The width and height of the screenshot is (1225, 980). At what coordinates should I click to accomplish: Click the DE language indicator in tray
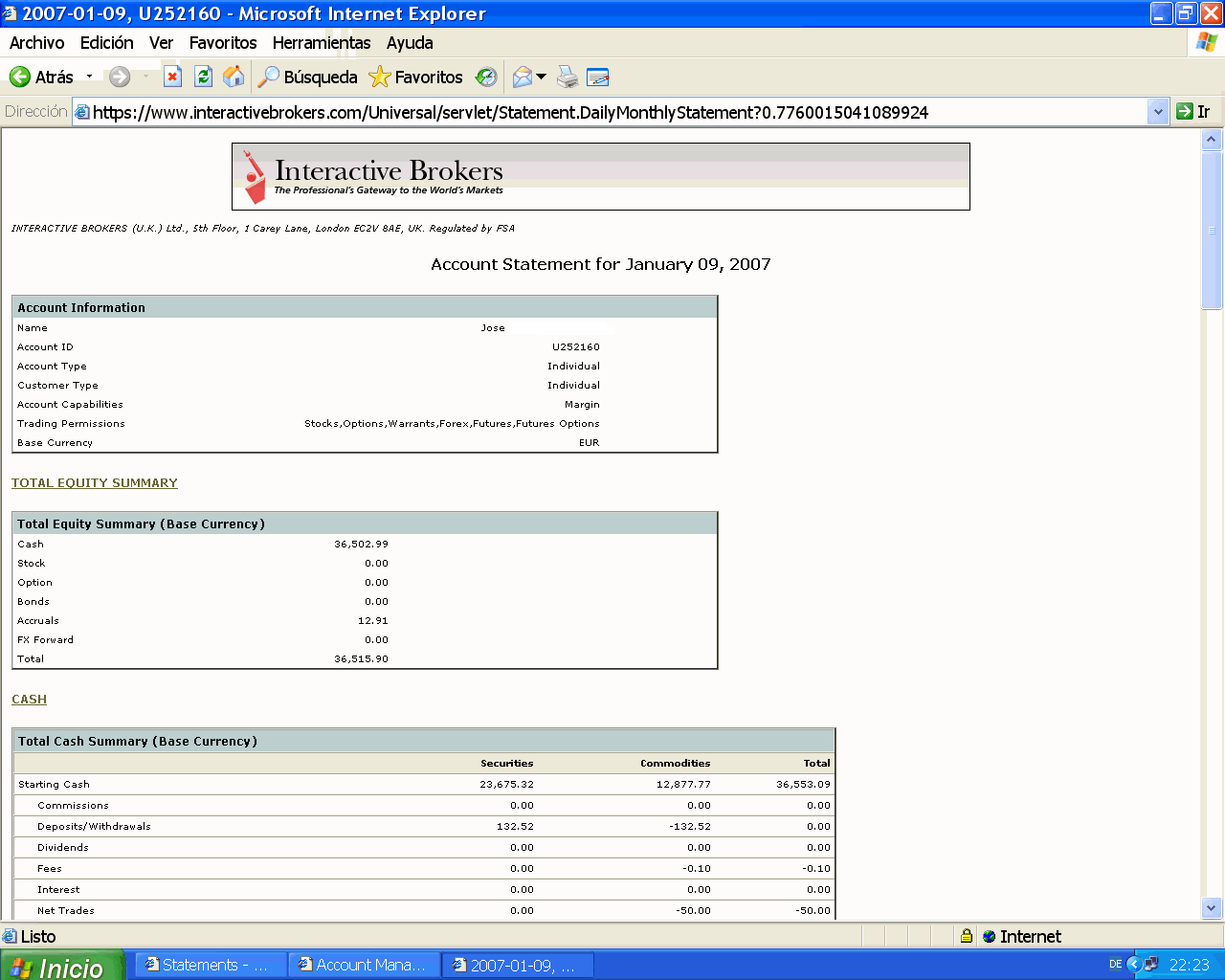pyautogui.click(x=1116, y=965)
